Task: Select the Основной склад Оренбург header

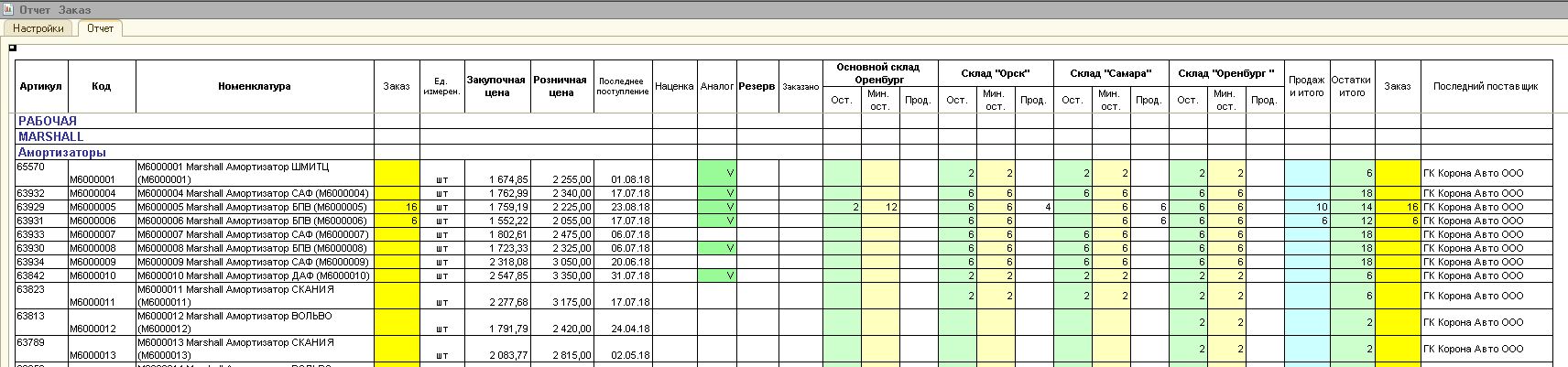Action: 878,73
